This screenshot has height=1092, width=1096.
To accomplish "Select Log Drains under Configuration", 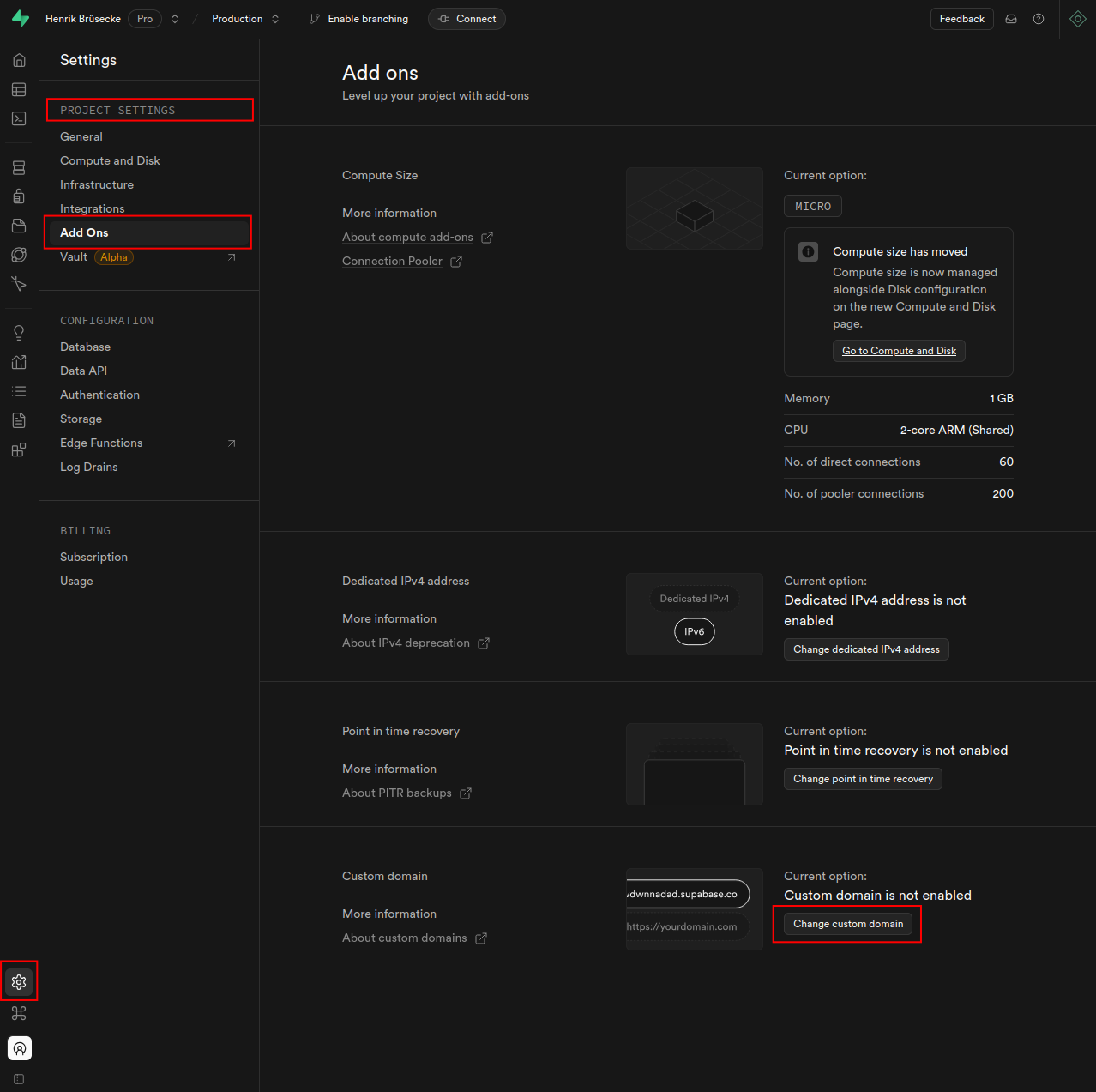I will click(x=89, y=467).
